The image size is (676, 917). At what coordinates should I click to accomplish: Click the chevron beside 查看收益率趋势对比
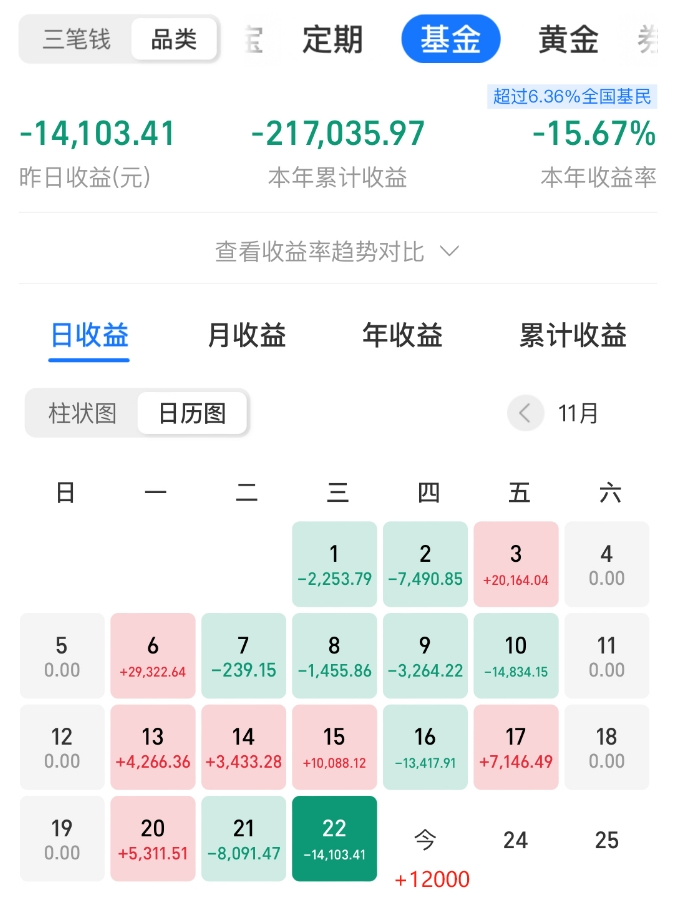coord(449,251)
